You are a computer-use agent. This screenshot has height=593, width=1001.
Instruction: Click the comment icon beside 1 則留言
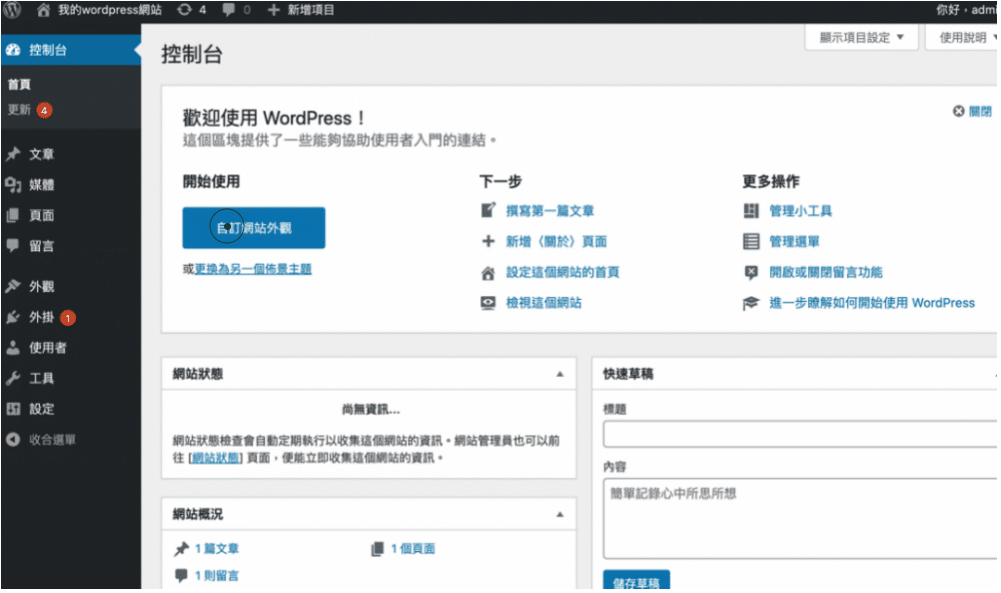coord(182,576)
